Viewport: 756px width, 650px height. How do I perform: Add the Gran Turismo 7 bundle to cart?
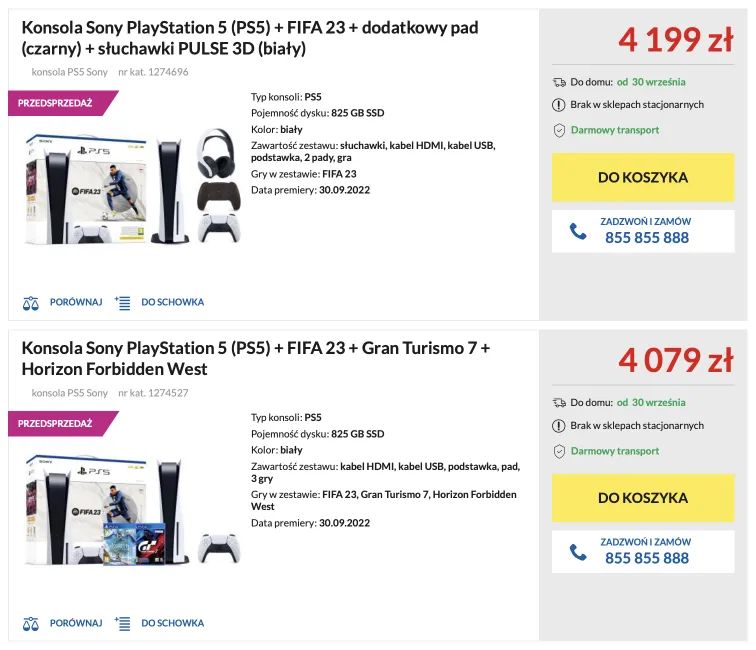tap(642, 498)
